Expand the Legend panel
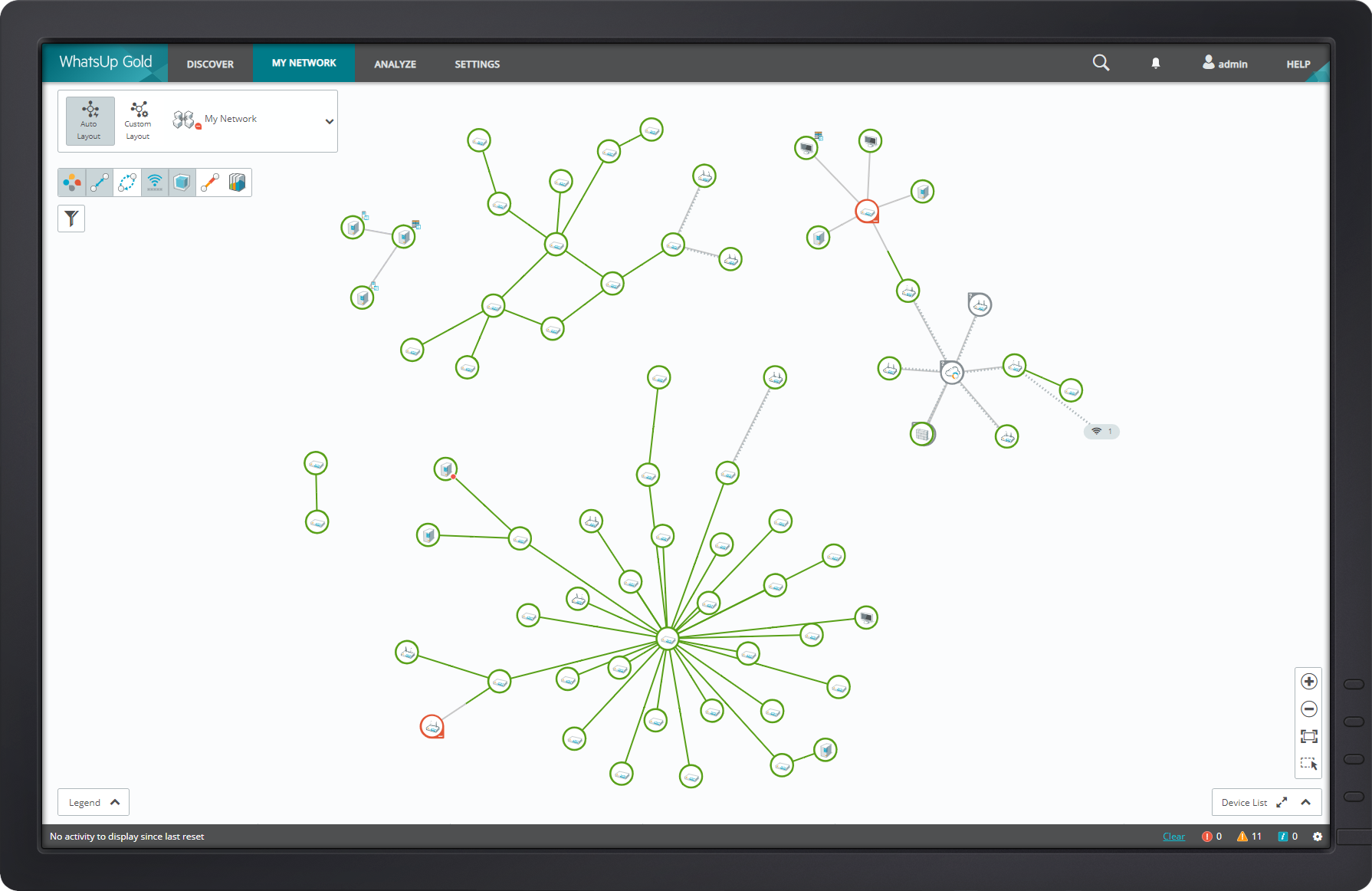The width and height of the screenshot is (1372, 891). [94, 802]
